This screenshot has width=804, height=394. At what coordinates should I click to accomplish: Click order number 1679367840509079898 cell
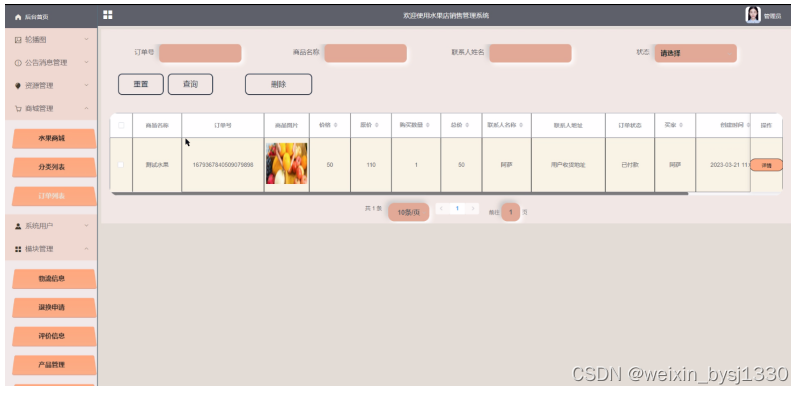click(223, 165)
